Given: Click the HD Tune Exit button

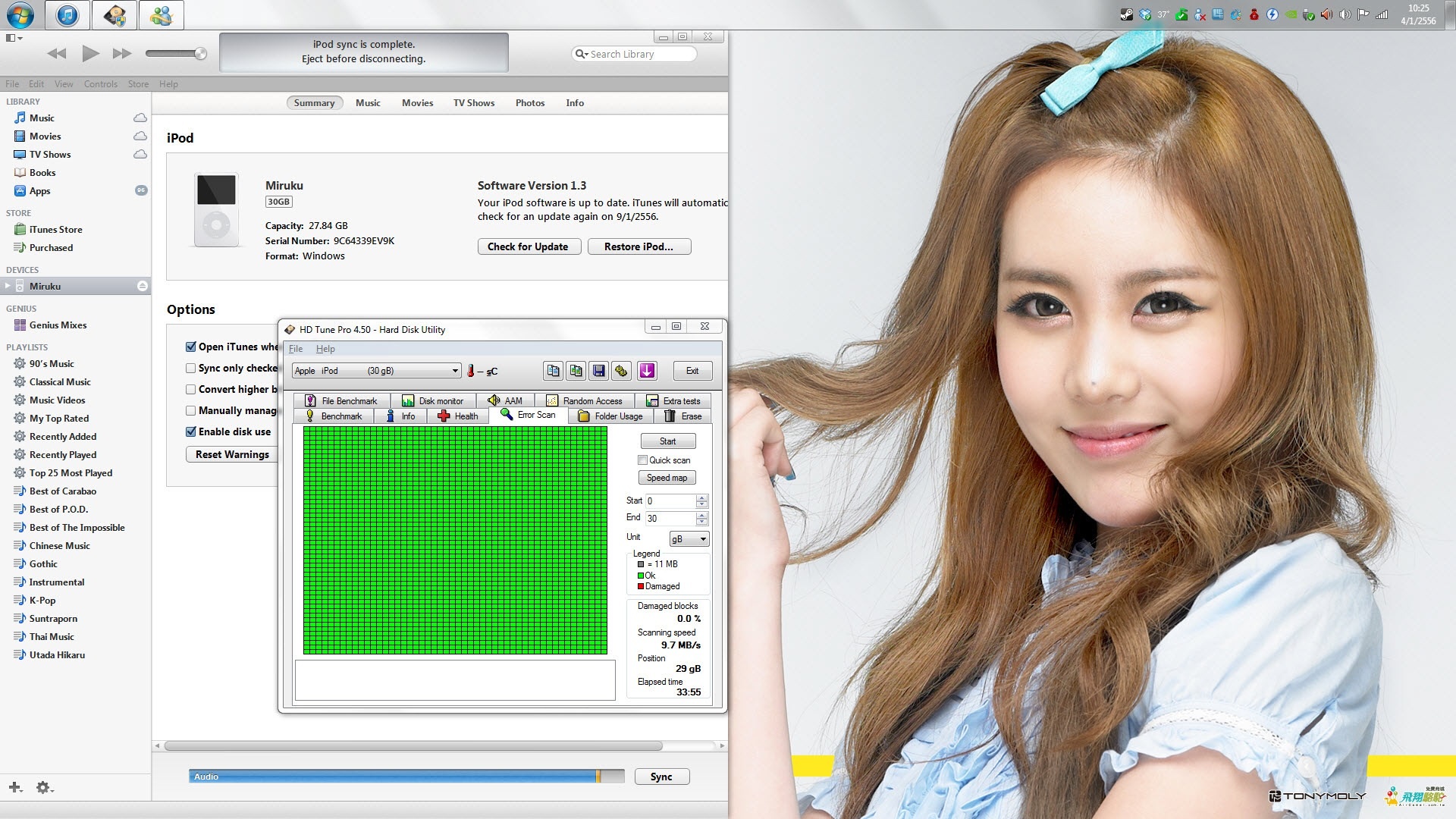Looking at the screenshot, I should coord(692,371).
